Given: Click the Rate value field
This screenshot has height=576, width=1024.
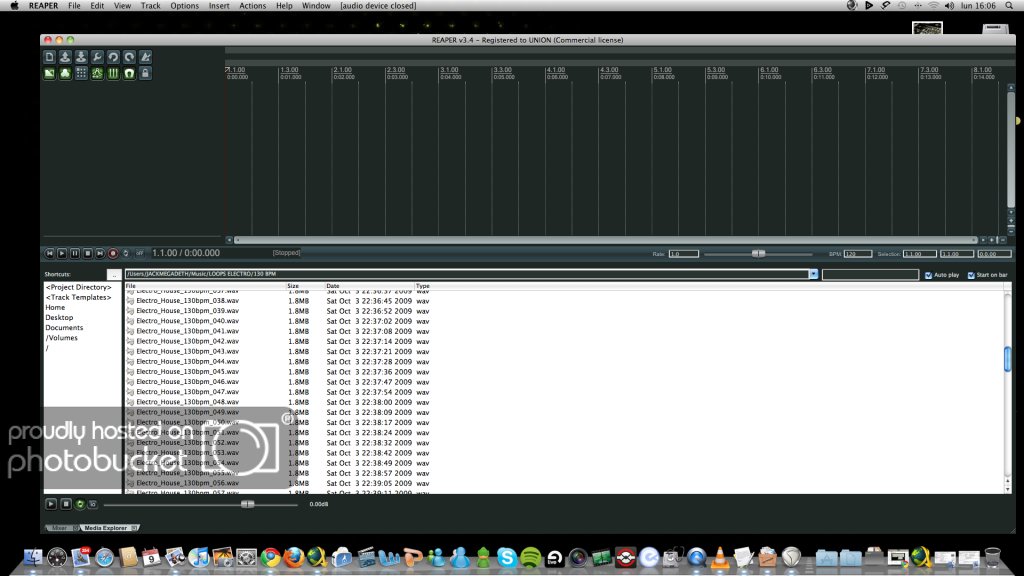Looking at the screenshot, I should point(683,254).
